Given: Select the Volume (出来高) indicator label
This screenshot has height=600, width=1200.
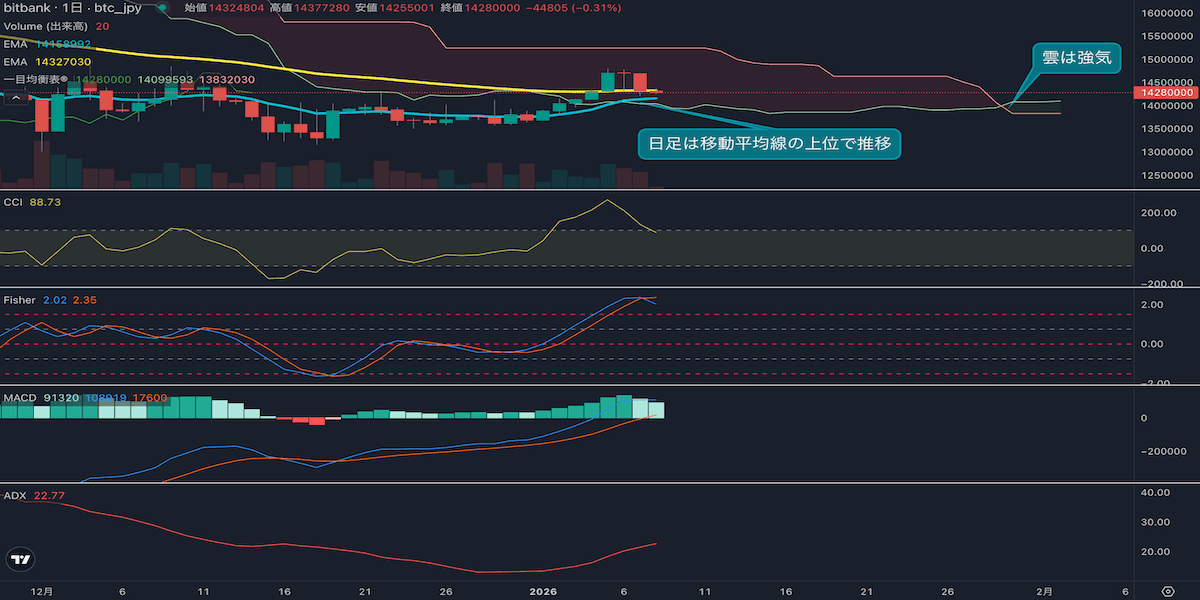Looking at the screenshot, I should tap(46, 26).
